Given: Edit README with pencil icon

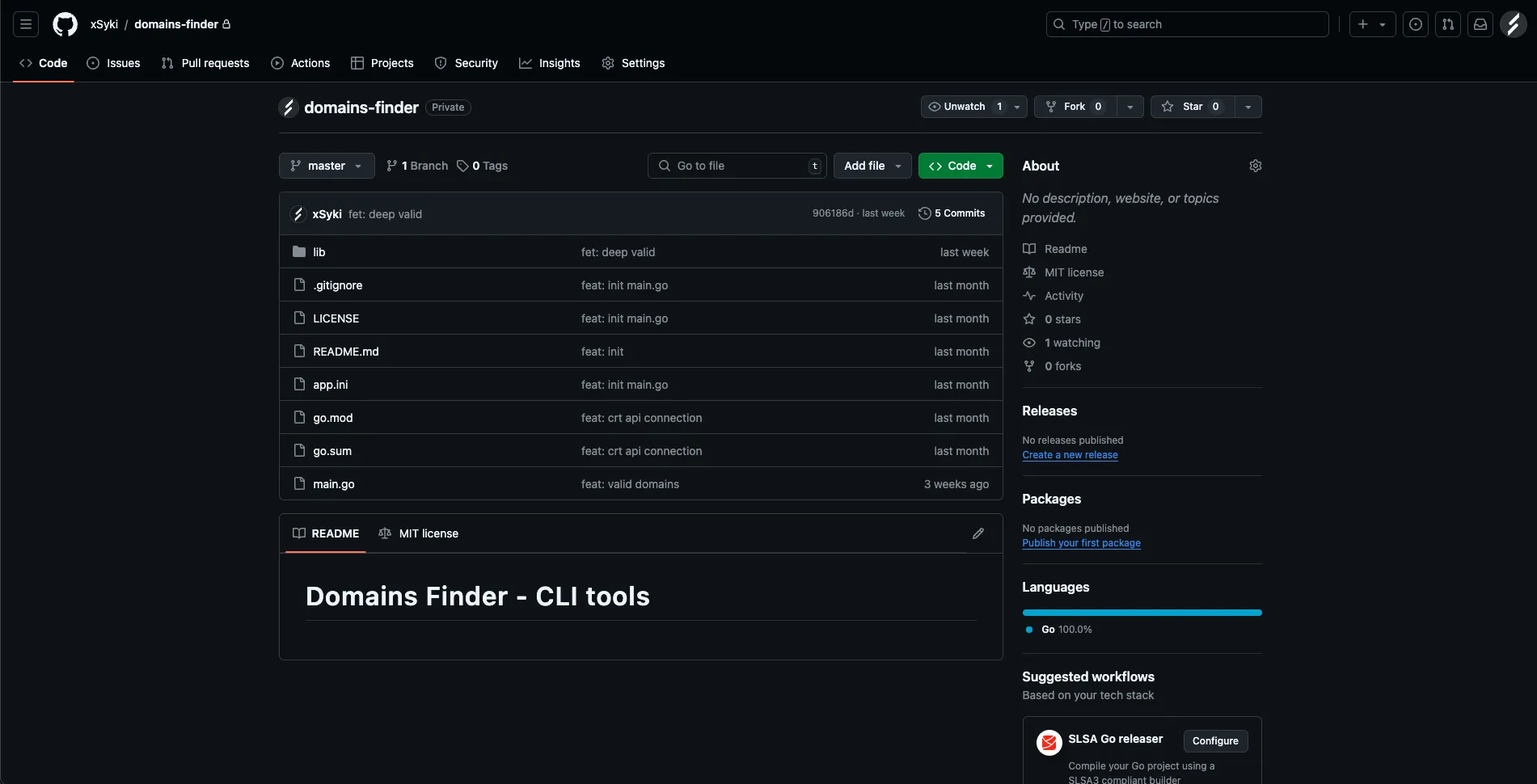Looking at the screenshot, I should pyautogui.click(x=978, y=533).
